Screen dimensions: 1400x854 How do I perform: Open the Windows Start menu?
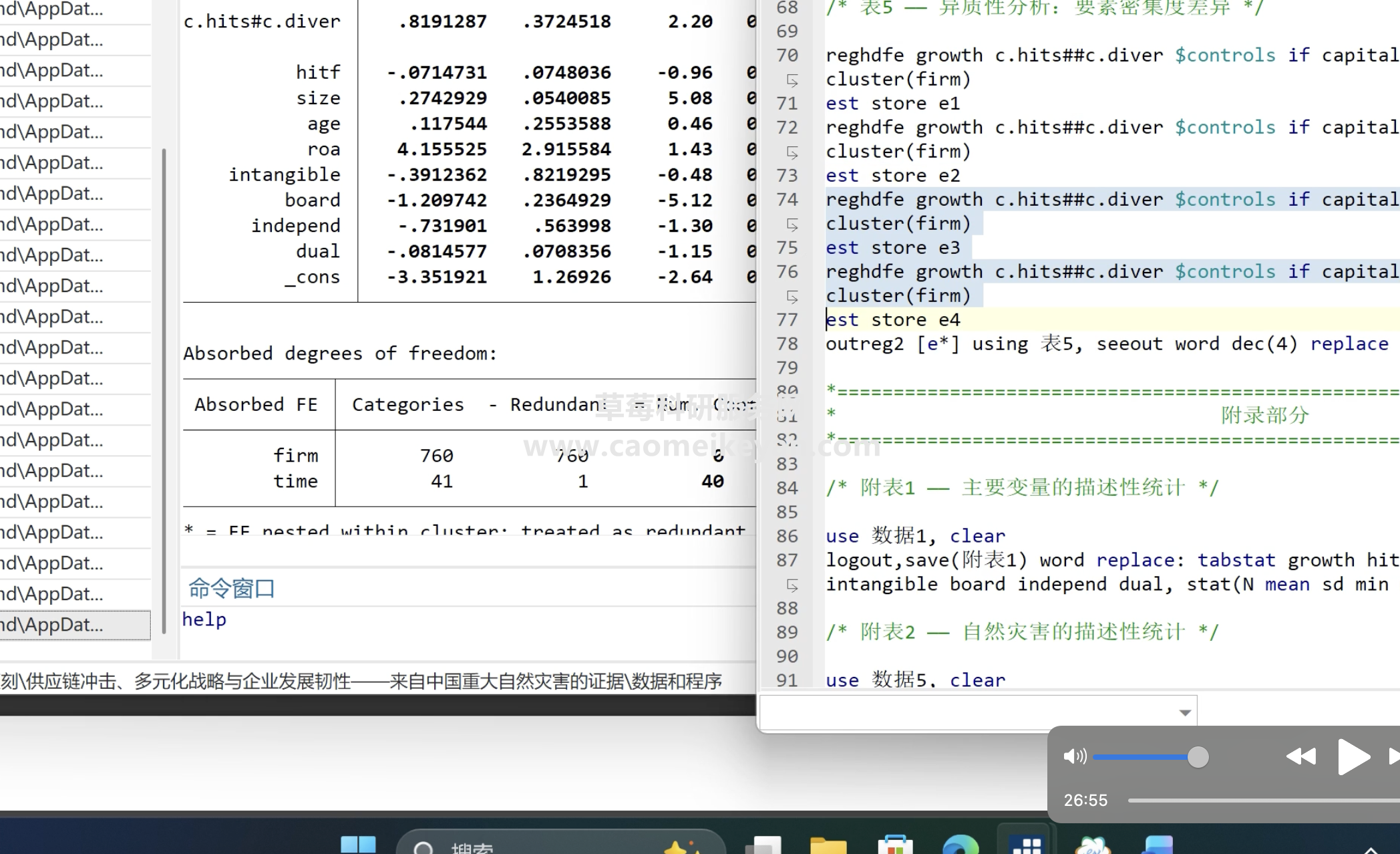[x=358, y=845]
